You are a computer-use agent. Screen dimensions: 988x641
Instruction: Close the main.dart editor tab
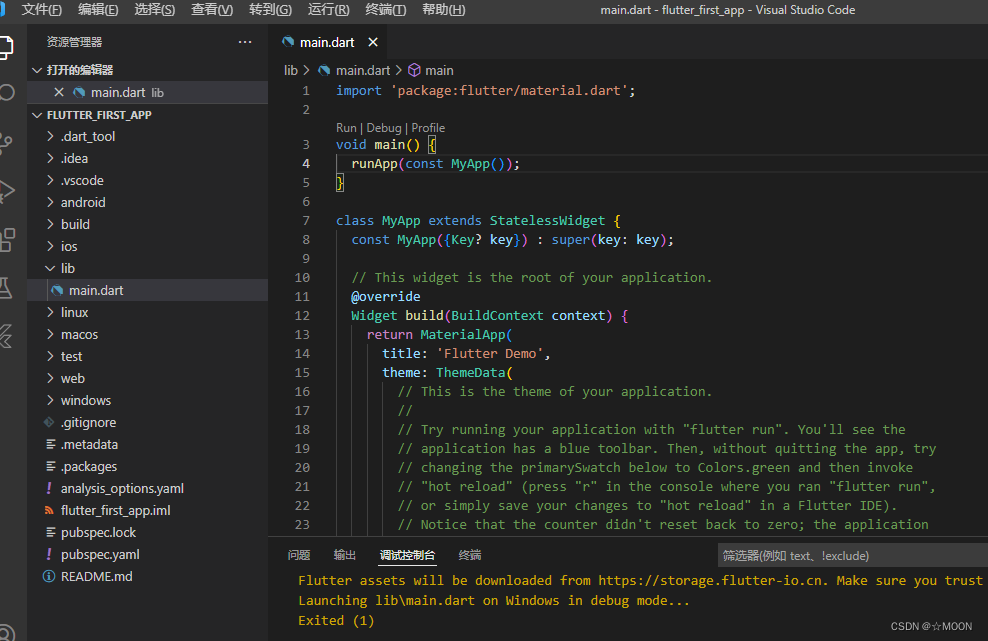point(373,42)
